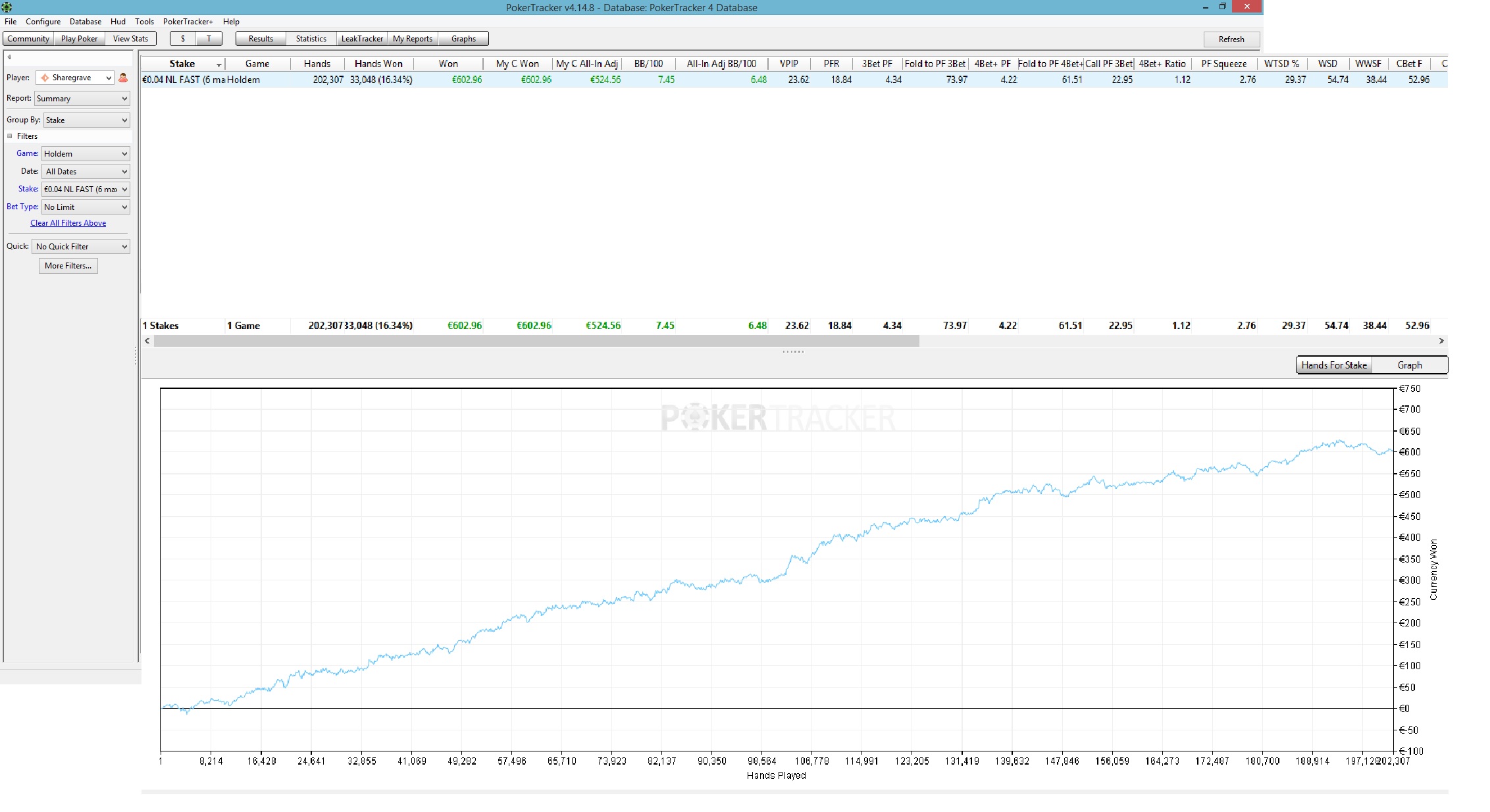The height and width of the screenshot is (812, 1490).
Task: Click the Stake column sort arrow
Action: pyautogui.click(x=218, y=64)
